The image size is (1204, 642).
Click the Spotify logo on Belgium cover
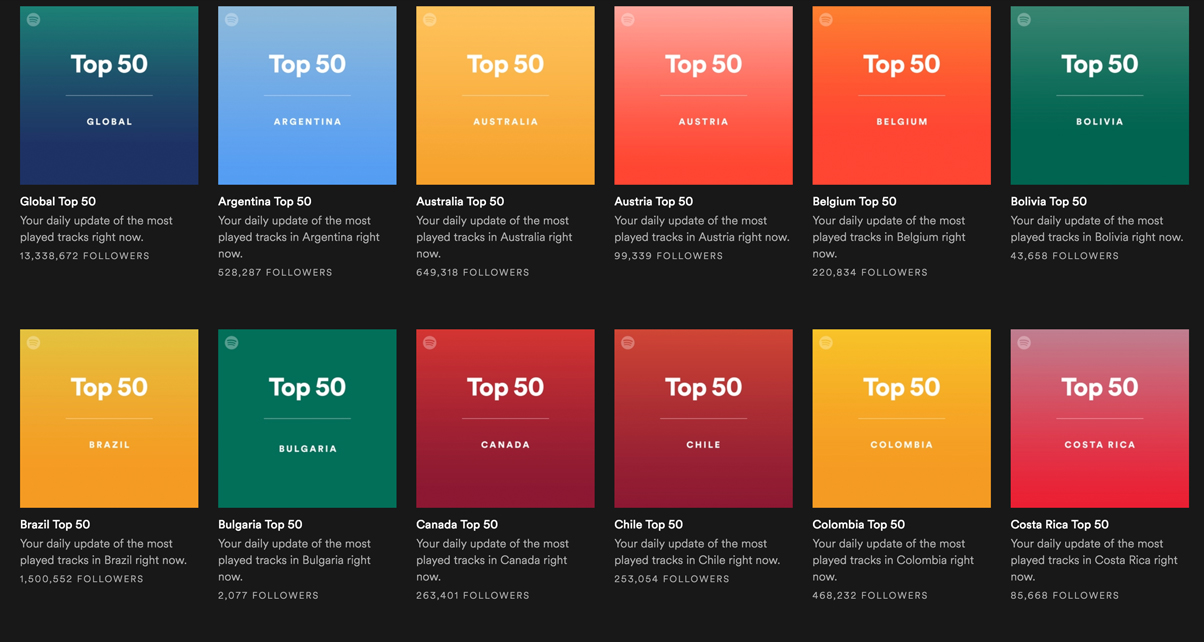tap(825, 19)
